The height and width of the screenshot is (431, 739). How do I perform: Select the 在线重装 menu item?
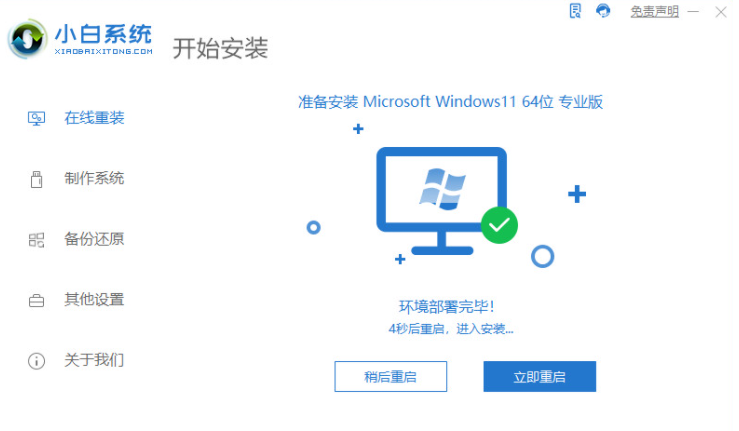click(94, 118)
